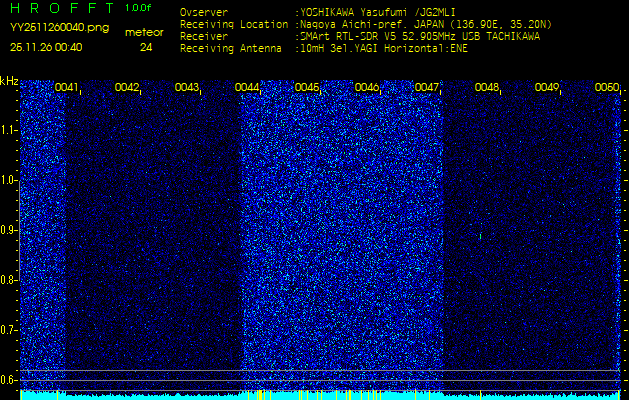
Task: Click time marker 0043
Action: click(187, 87)
